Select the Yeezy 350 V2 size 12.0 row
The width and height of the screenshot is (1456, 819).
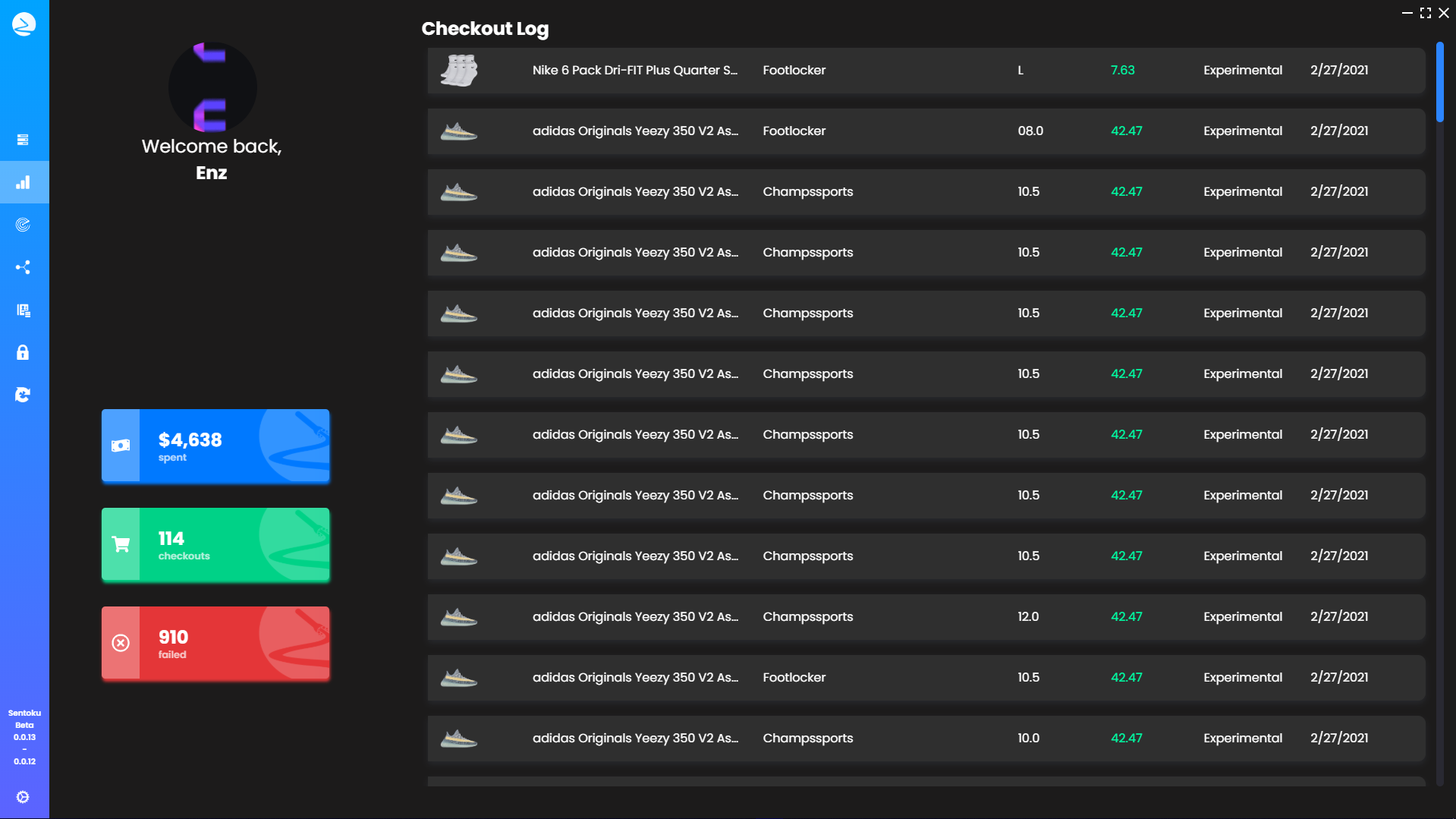point(926,617)
